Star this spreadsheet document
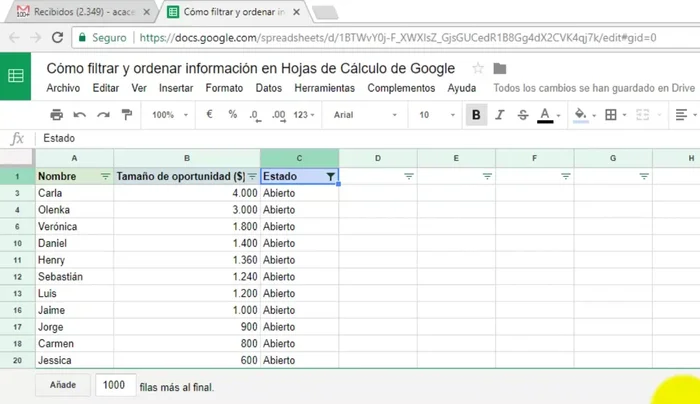700x404 pixels. coord(478,69)
